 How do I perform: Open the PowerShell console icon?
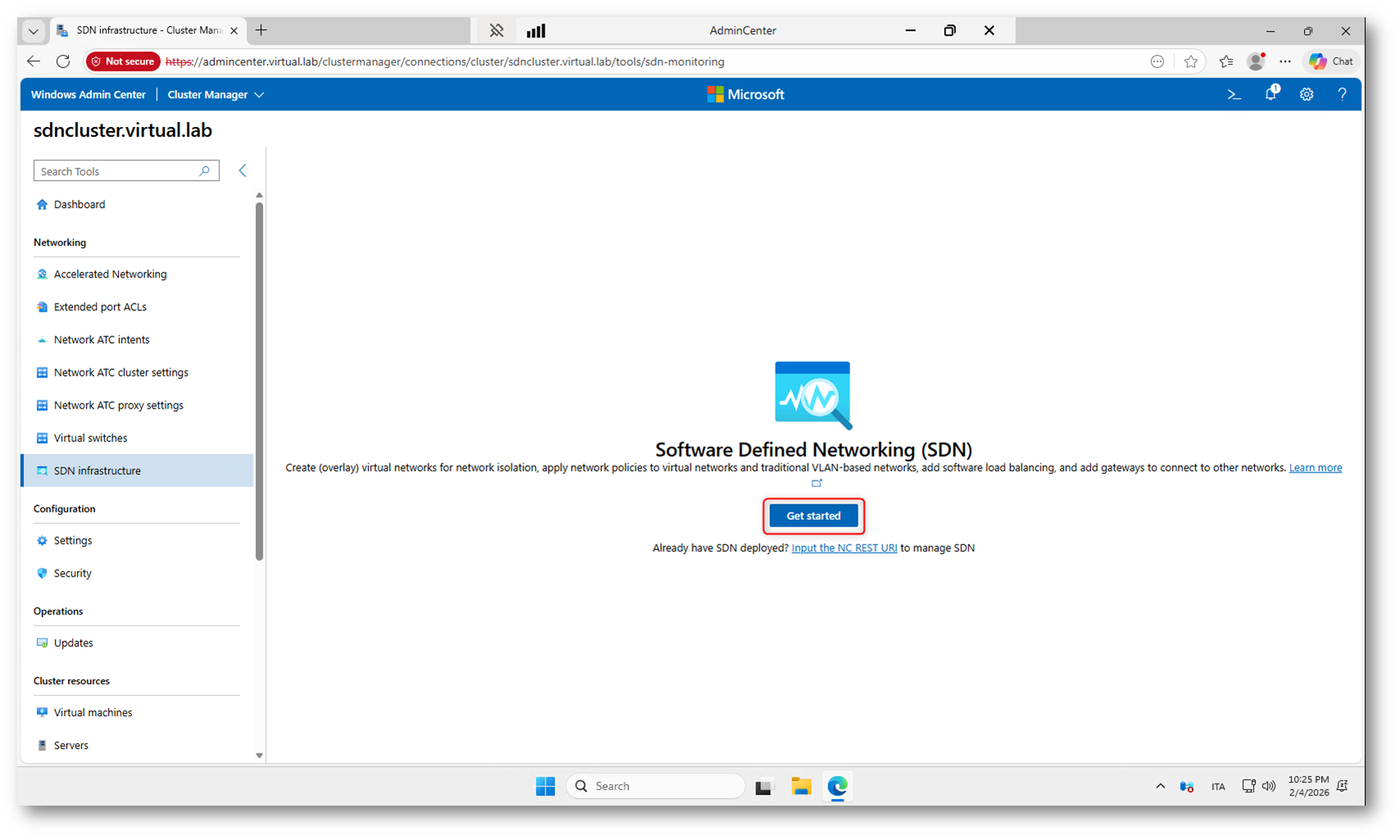tap(1234, 95)
